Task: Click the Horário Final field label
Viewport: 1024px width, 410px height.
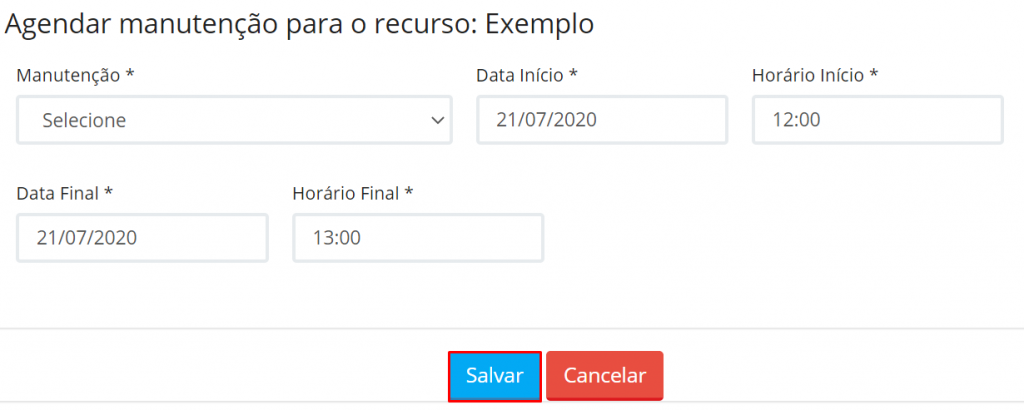Action: [346, 193]
